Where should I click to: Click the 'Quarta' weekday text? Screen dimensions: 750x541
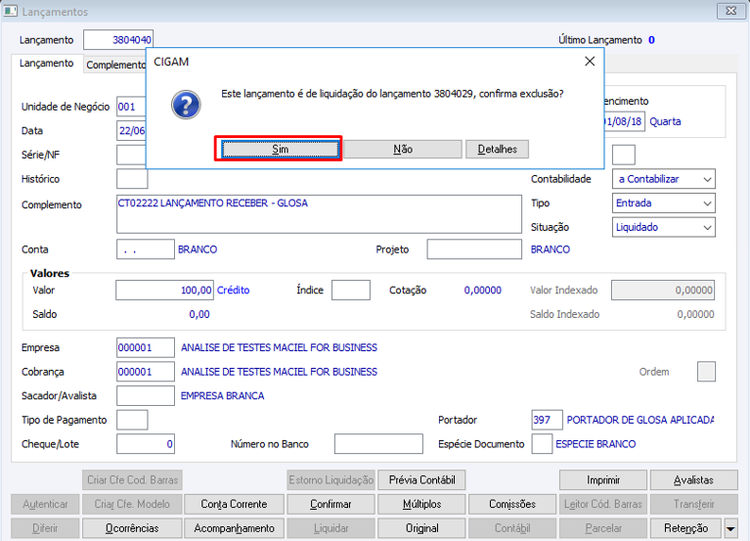point(665,121)
